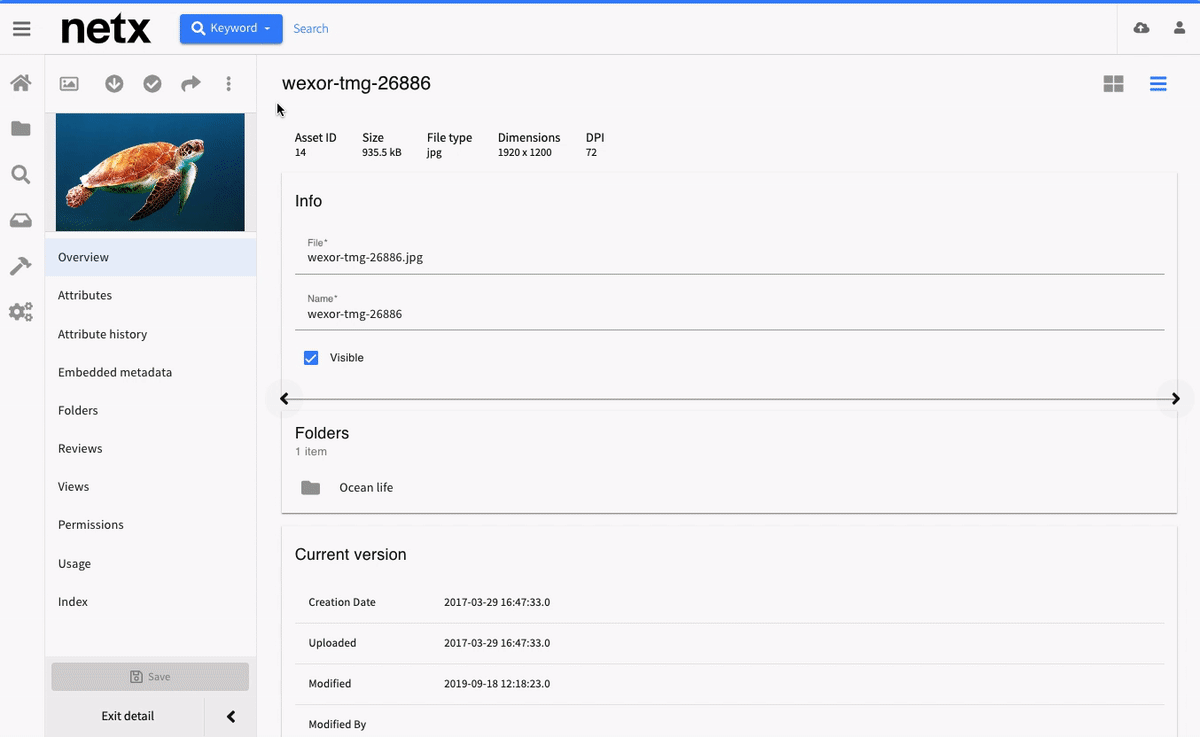Go to the next asset arrow
Viewport: 1200px width, 737px height.
(1175, 399)
